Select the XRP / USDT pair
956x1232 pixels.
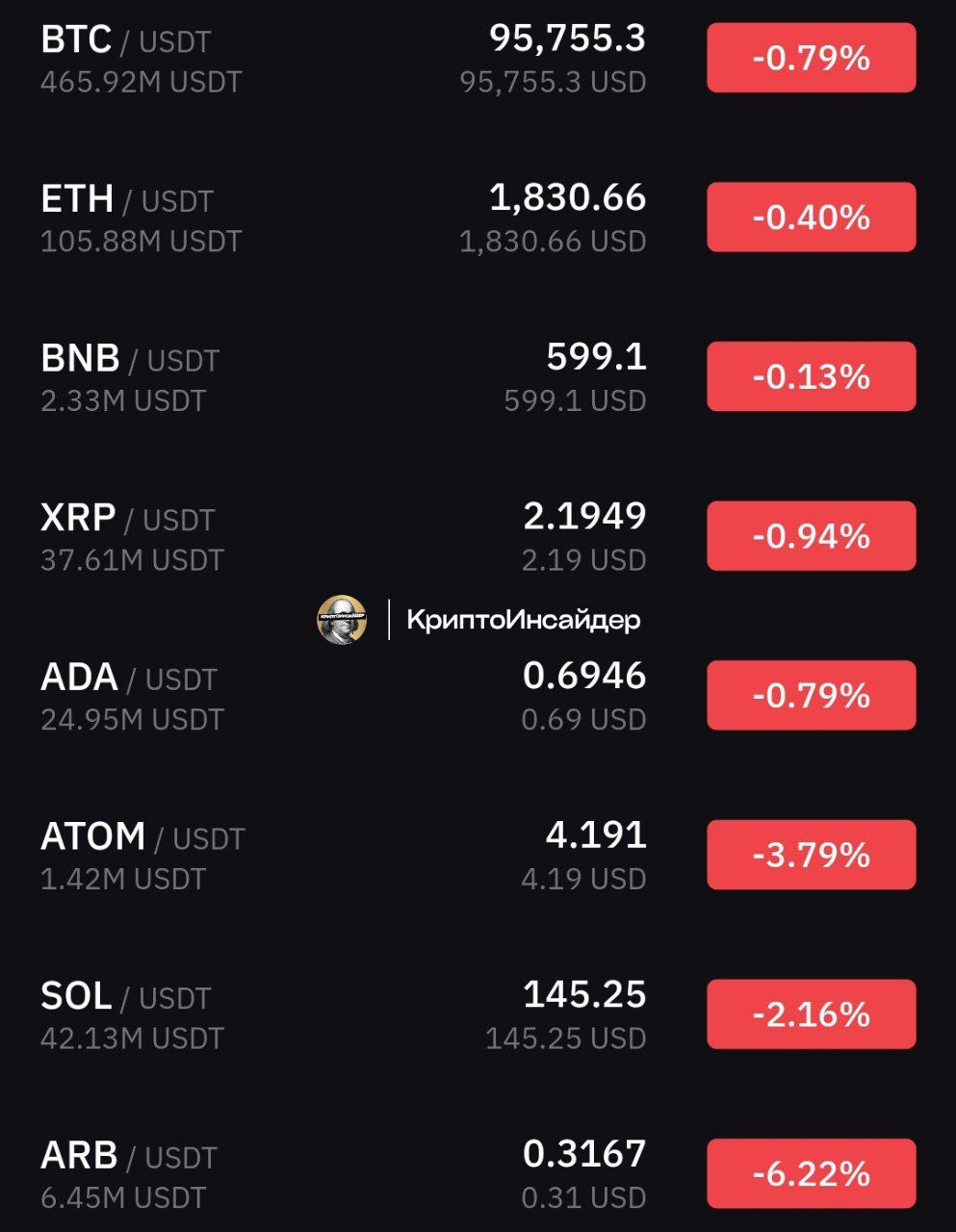pyautogui.click(x=478, y=536)
